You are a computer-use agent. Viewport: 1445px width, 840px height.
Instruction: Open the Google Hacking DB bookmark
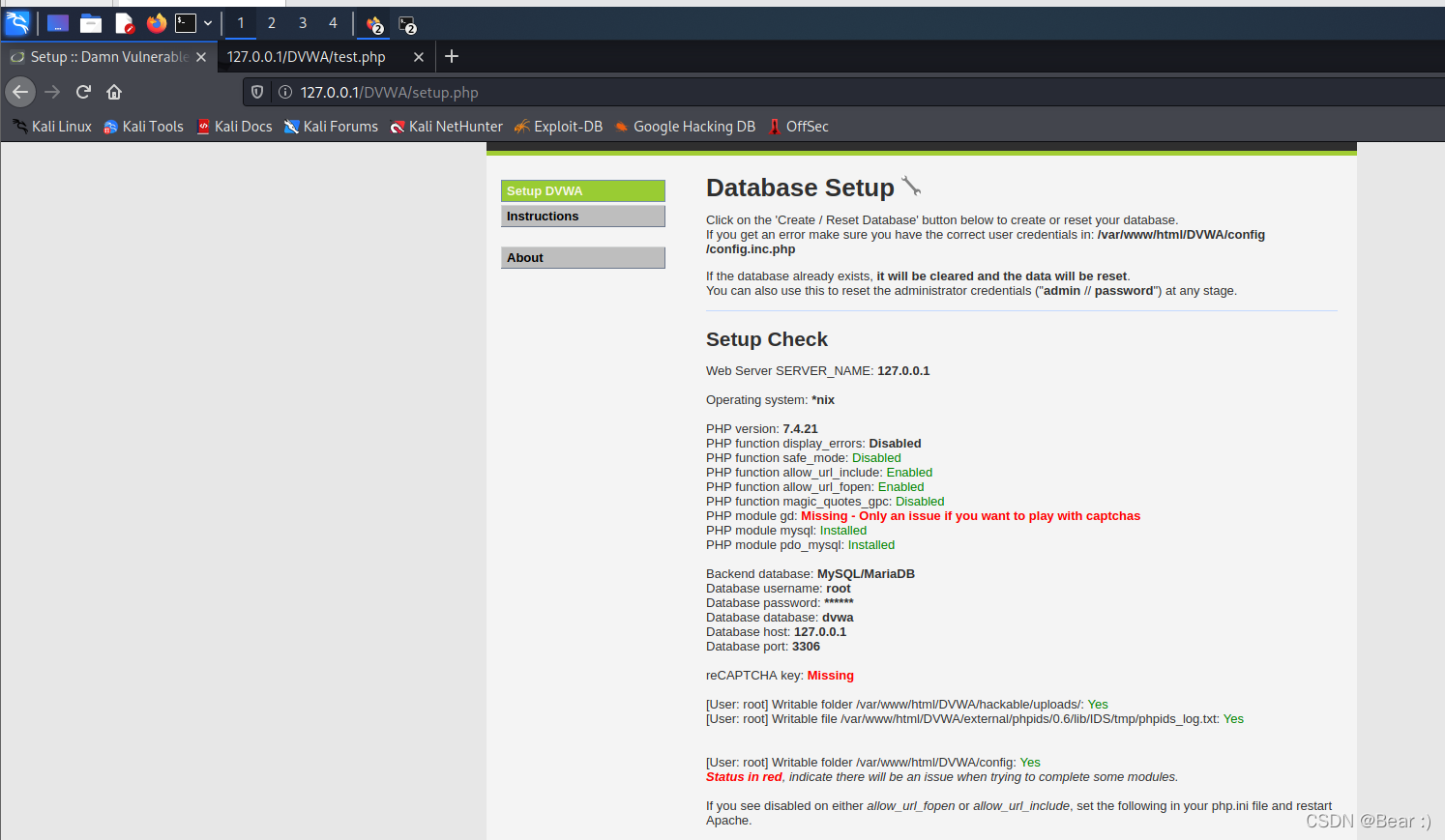click(685, 127)
